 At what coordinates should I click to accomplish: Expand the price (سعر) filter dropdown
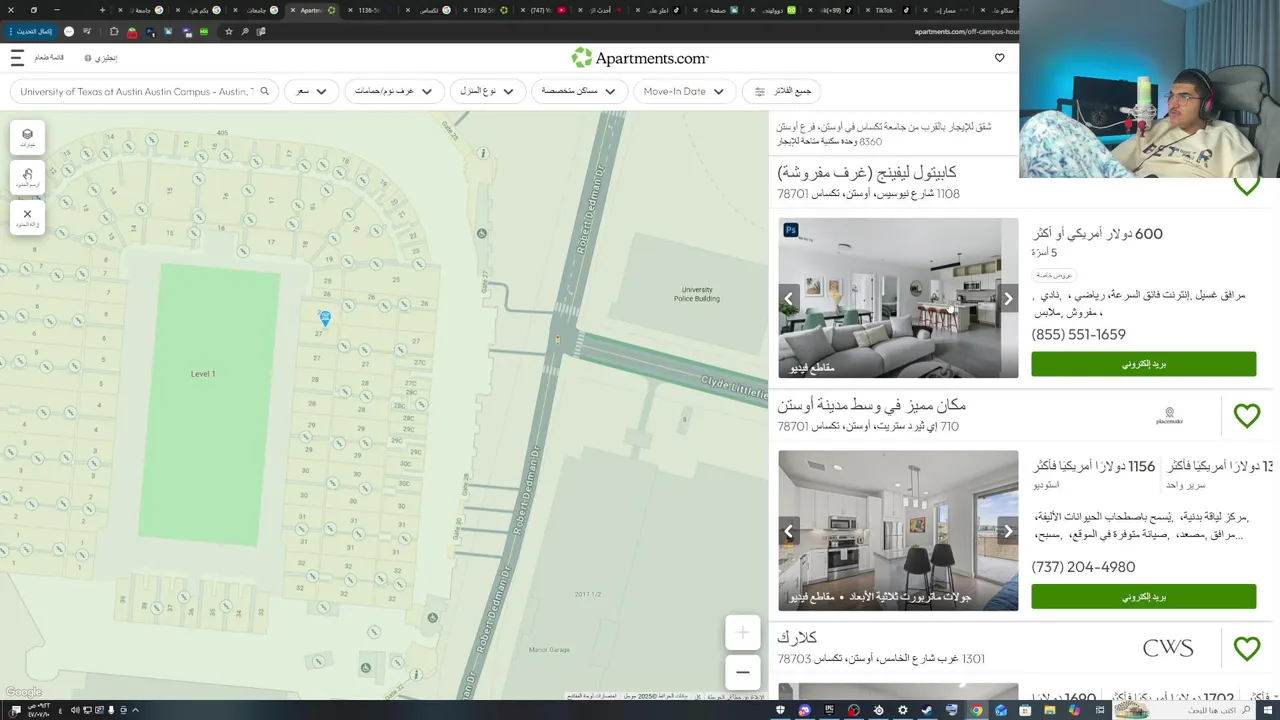pyautogui.click(x=311, y=91)
